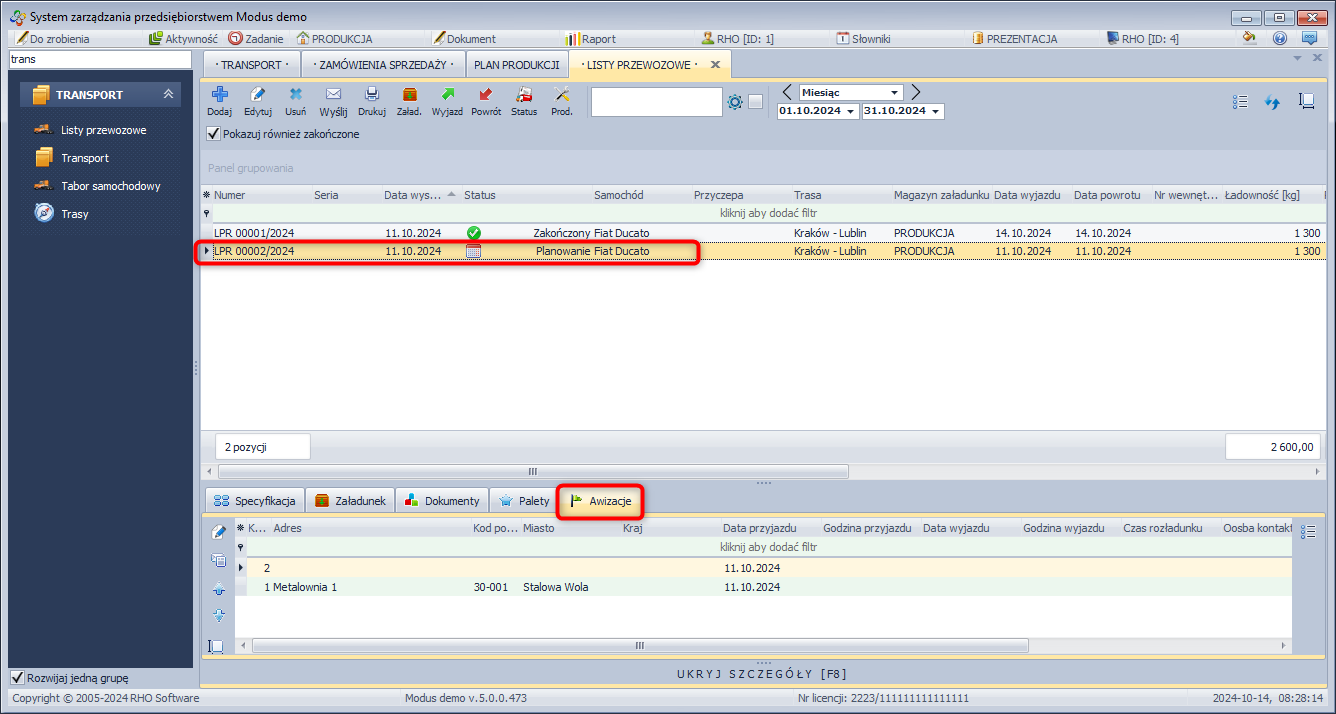Open the Załadunek details tab

pyautogui.click(x=350, y=501)
